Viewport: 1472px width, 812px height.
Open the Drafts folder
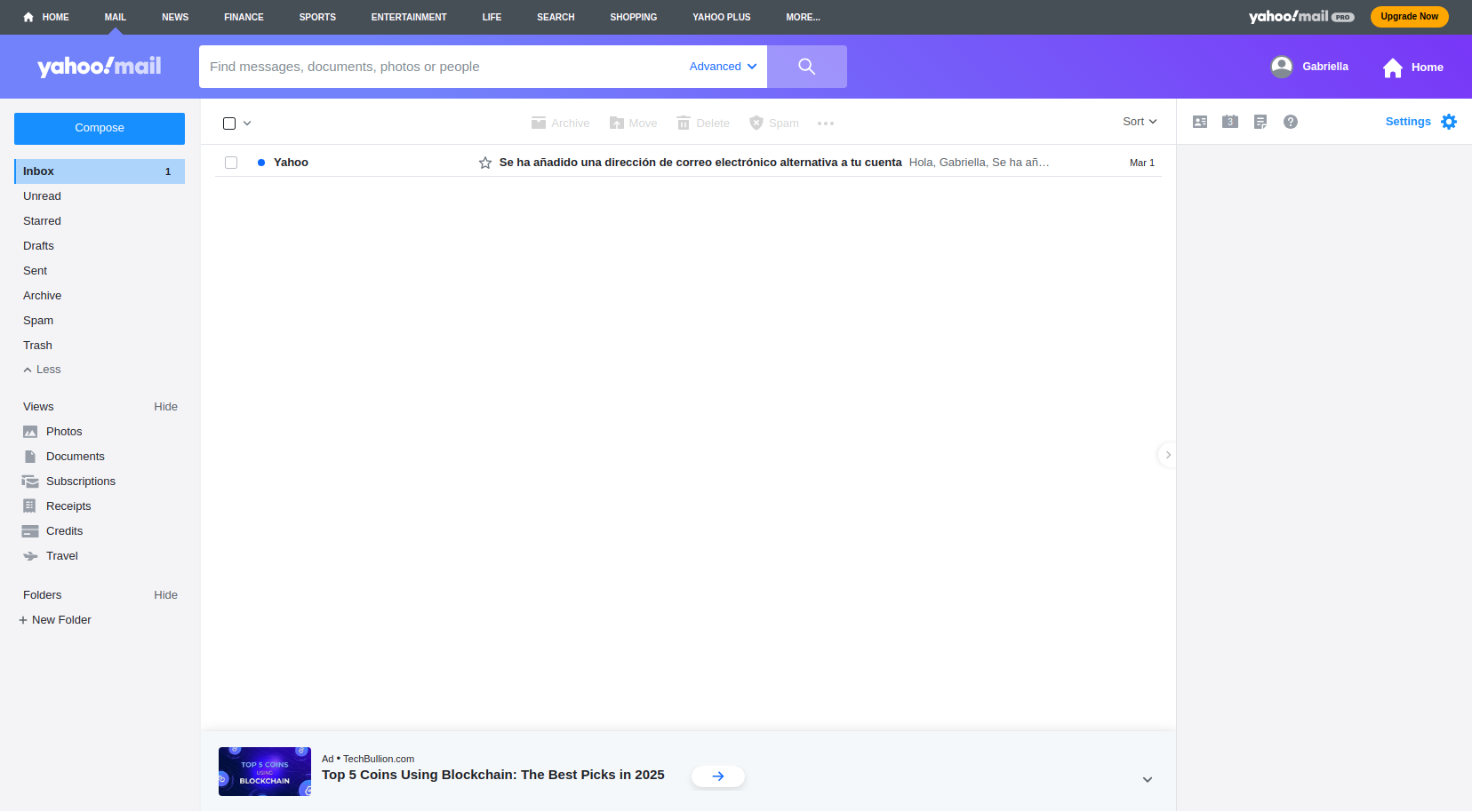[x=38, y=246]
